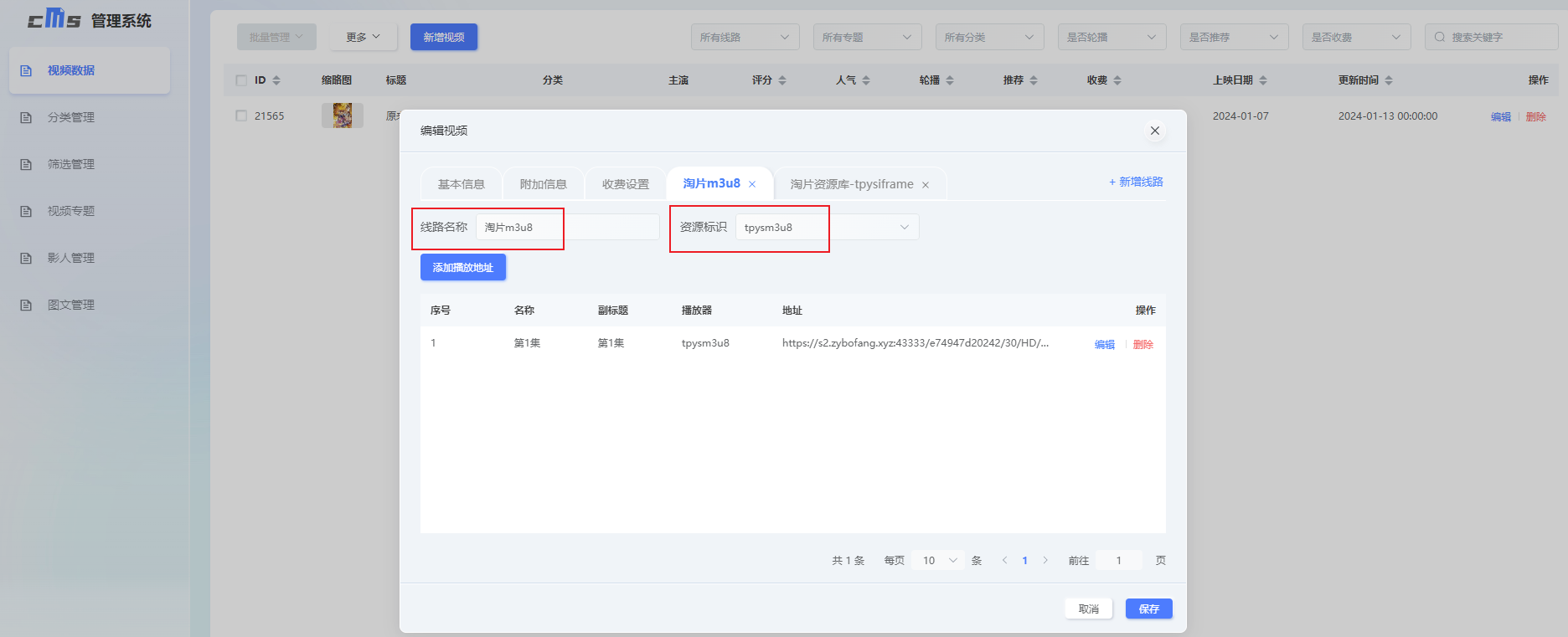Close the 编辑视频 dialog with X
The height and width of the screenshot is (637, 1568).
tap(1154, 131)
